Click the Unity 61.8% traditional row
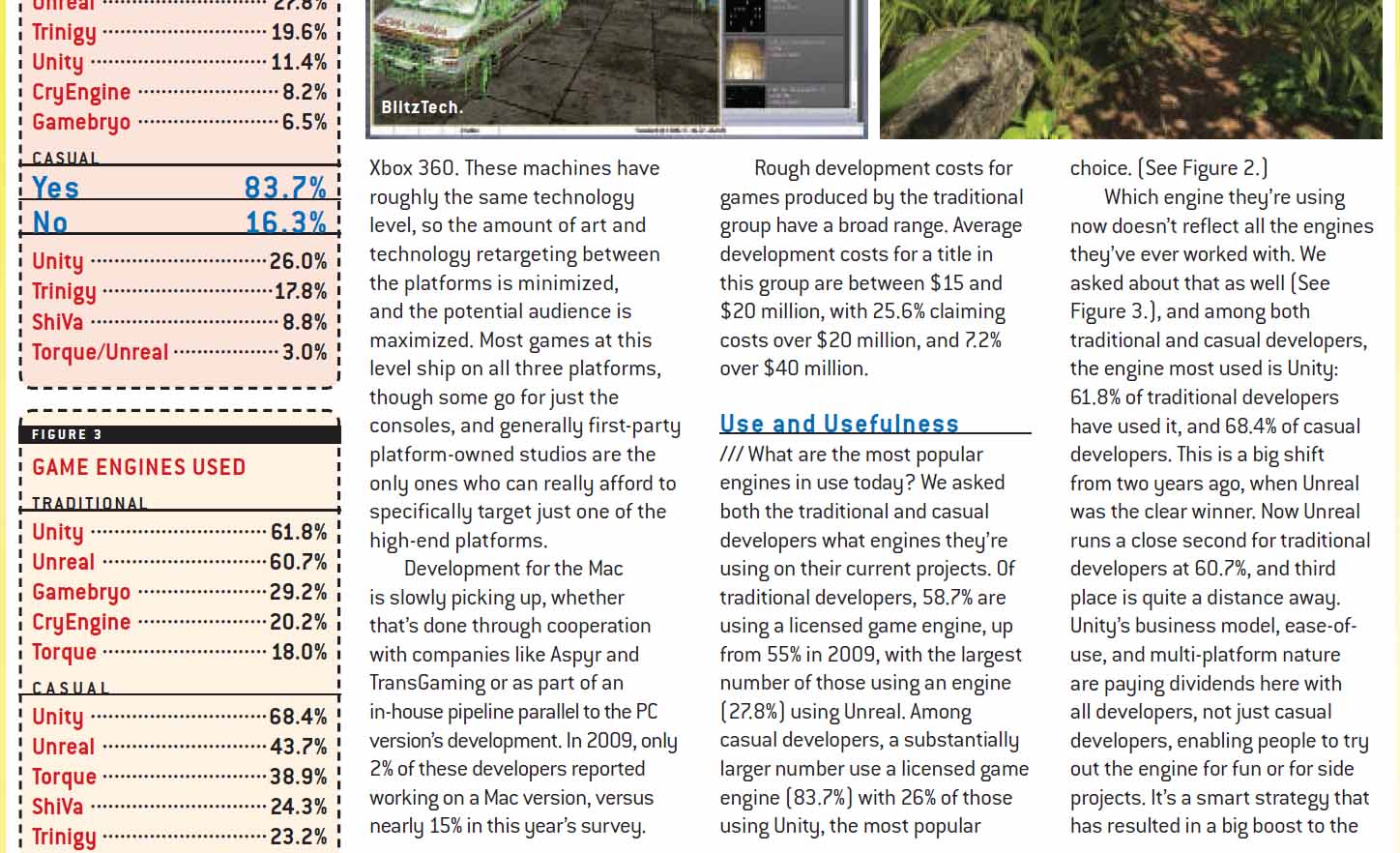 point(180,532)
